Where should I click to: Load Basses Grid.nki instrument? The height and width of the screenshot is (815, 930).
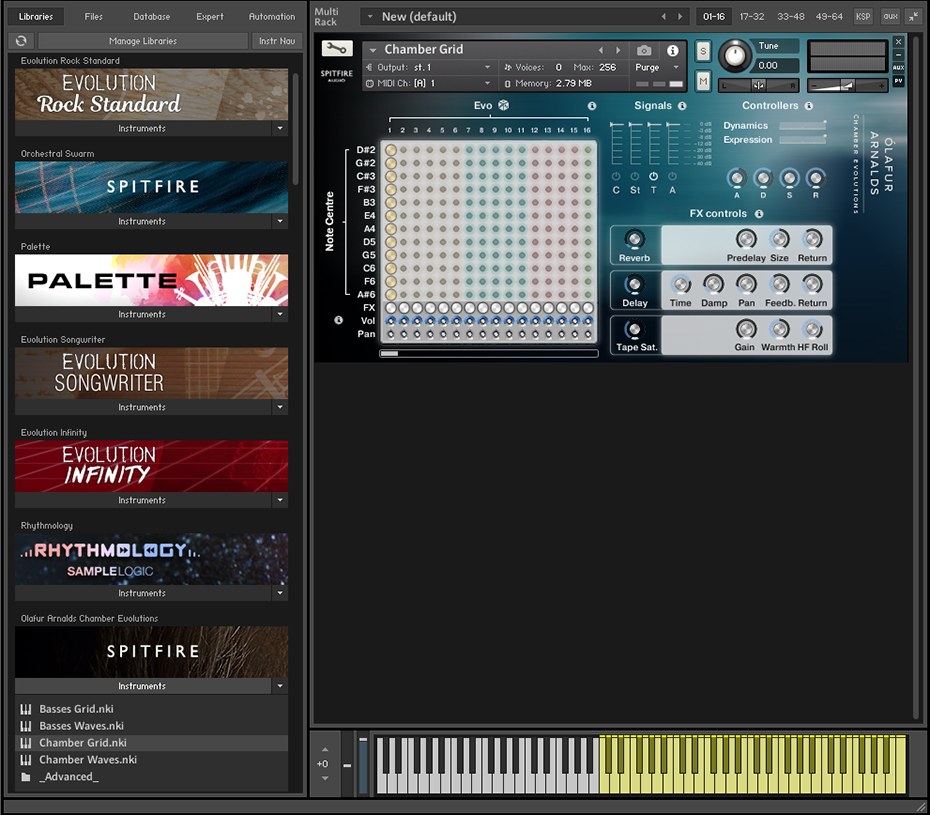(x=151, y=709)
